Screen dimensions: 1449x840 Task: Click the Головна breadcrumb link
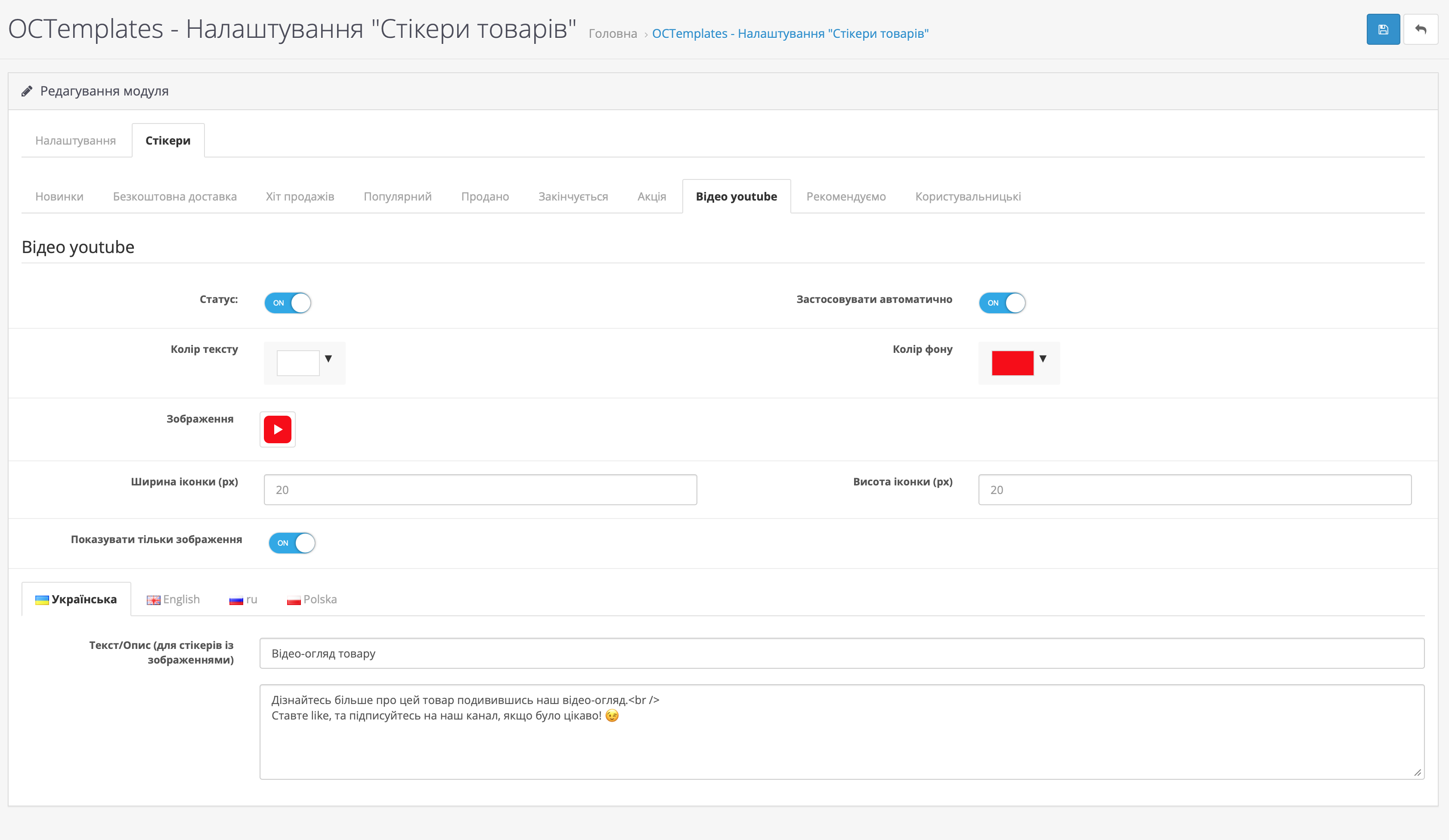point(613,34)
